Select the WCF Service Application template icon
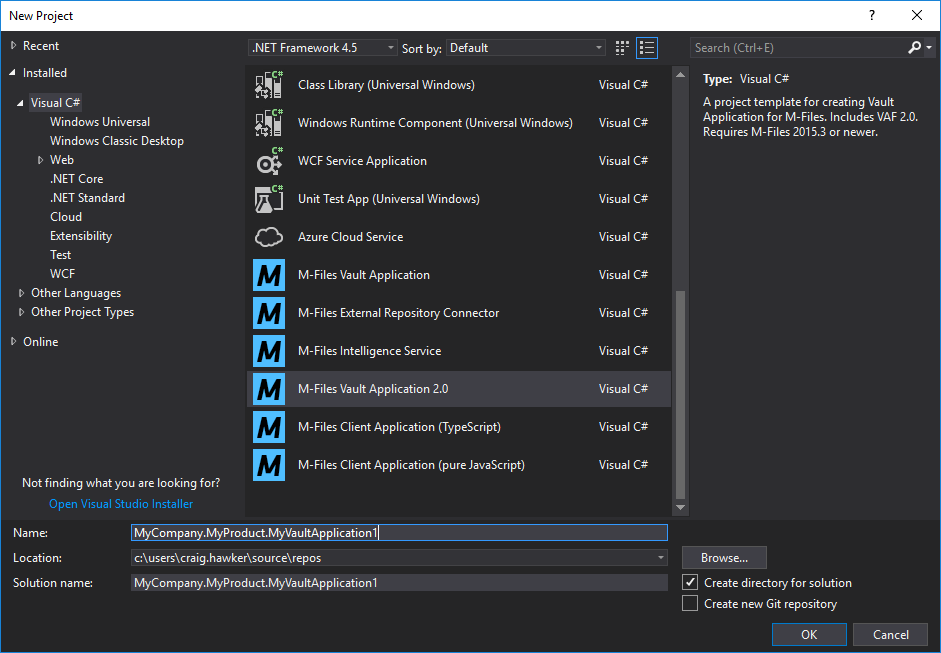Viewport: 941px width, 653px height. pos(268,160)
